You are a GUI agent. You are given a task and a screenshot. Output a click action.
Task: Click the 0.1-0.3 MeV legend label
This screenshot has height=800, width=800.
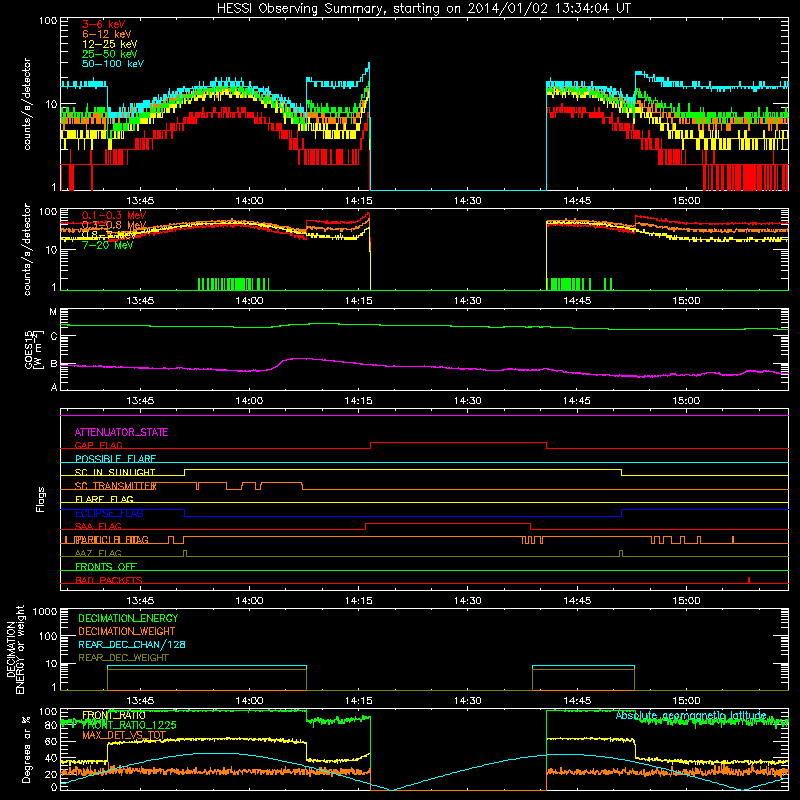click(x=113, y=215)
